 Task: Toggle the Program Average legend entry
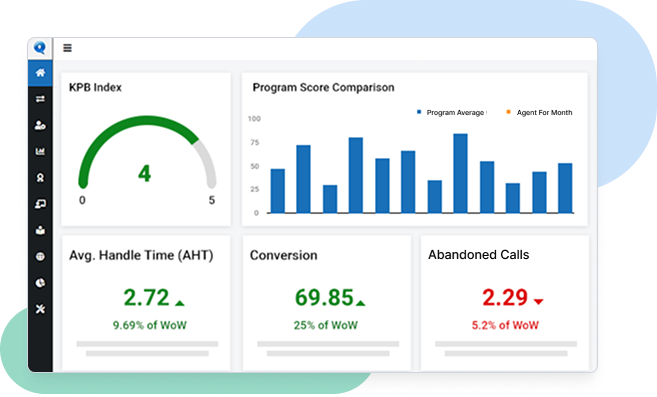(452, 112)
